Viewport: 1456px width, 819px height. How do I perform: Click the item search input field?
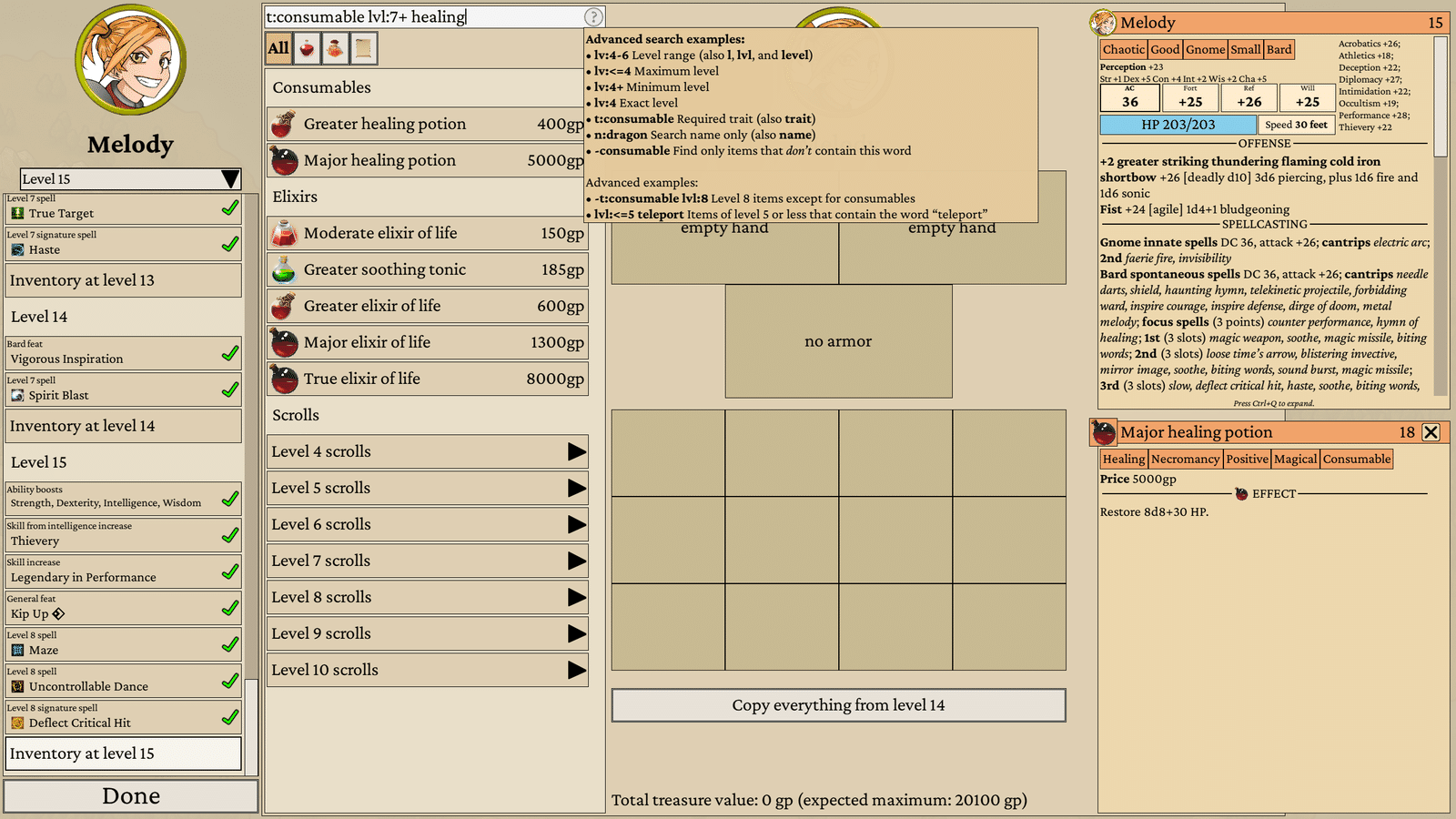[423, 16]
